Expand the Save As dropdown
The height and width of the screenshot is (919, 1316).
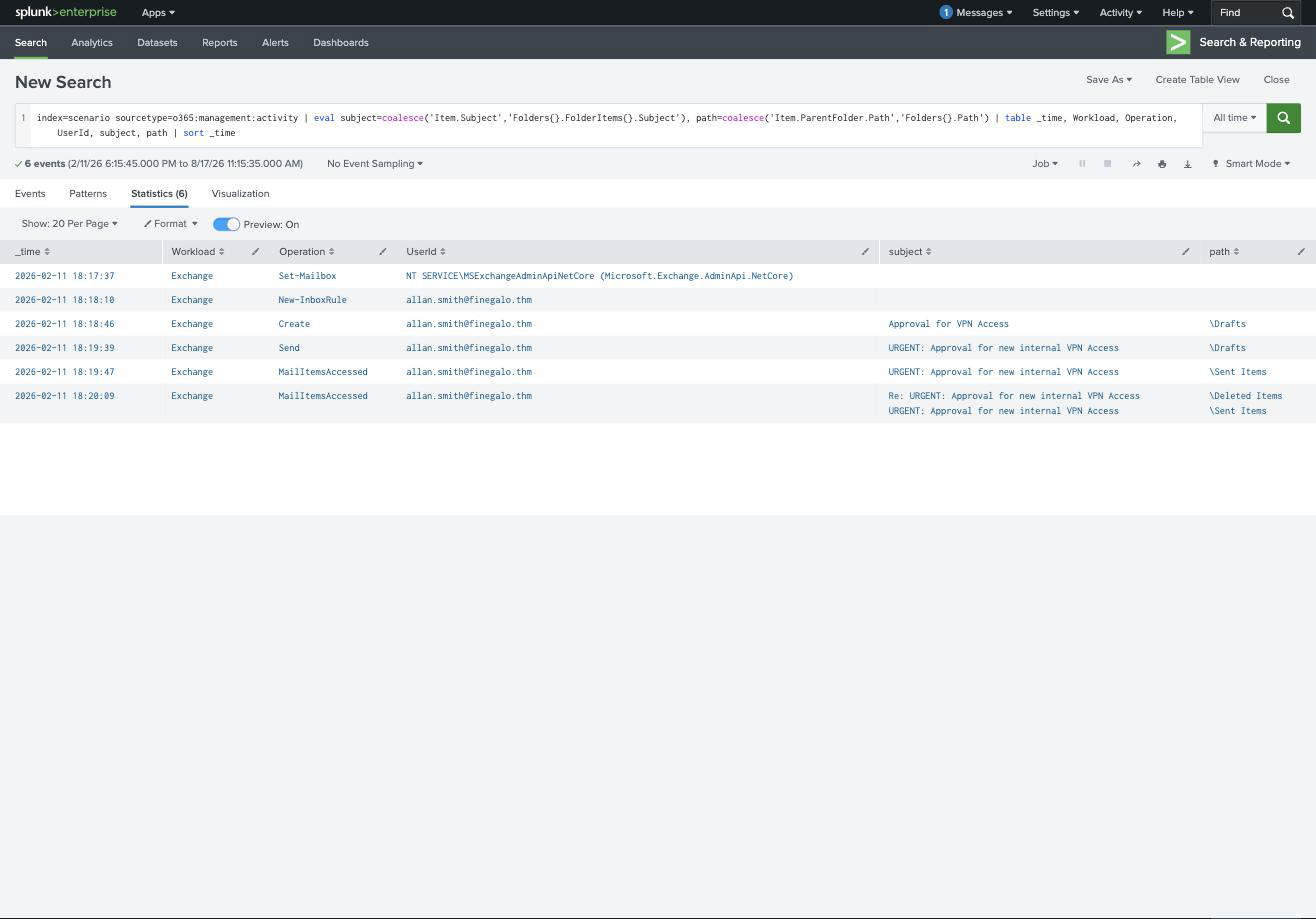(1109, 80)
